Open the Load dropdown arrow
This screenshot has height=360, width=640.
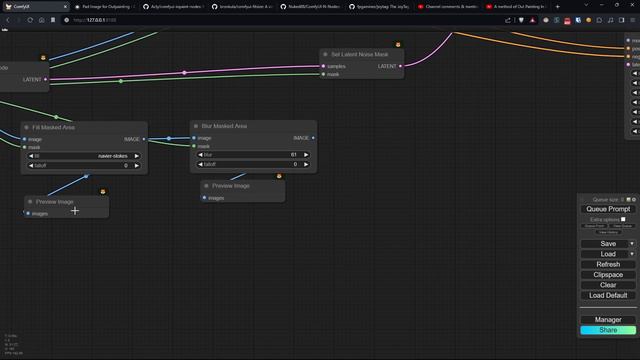(632, 254)
